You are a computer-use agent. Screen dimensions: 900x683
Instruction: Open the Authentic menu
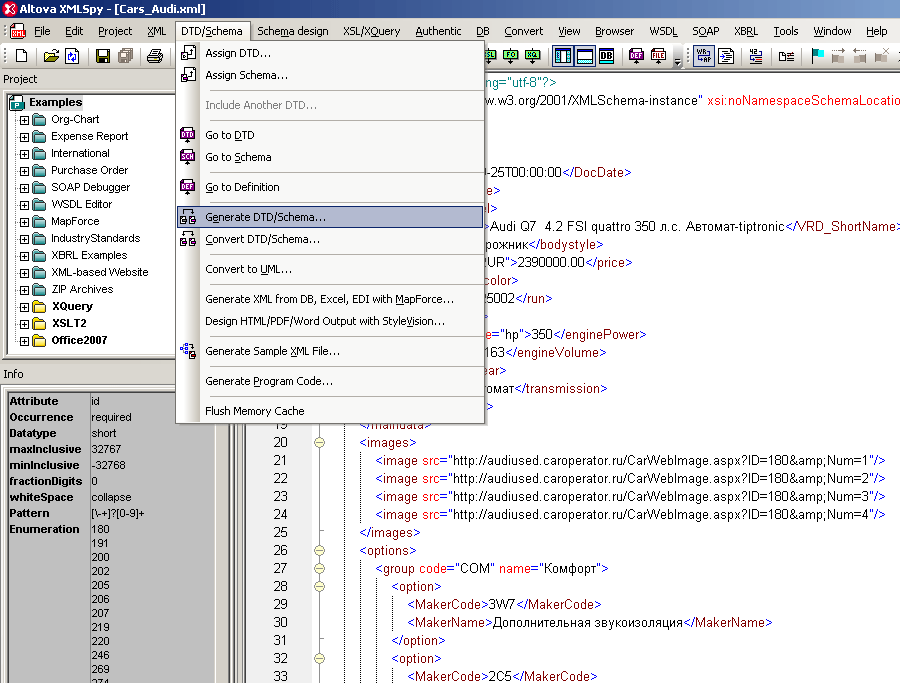pyautogui.click(x=438, y=31)
